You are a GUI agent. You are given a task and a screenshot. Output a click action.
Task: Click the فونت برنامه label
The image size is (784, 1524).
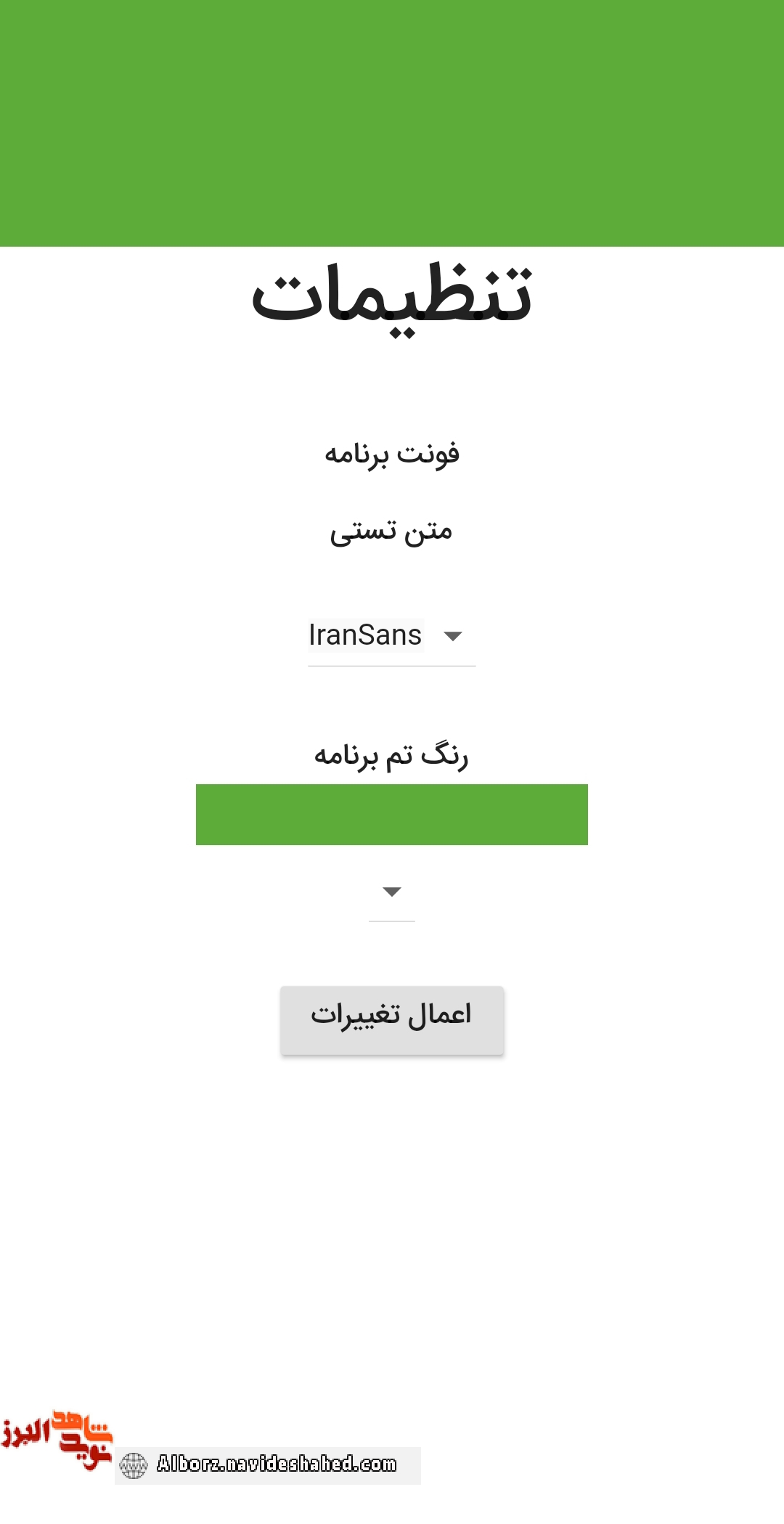(x=392, y=454)
